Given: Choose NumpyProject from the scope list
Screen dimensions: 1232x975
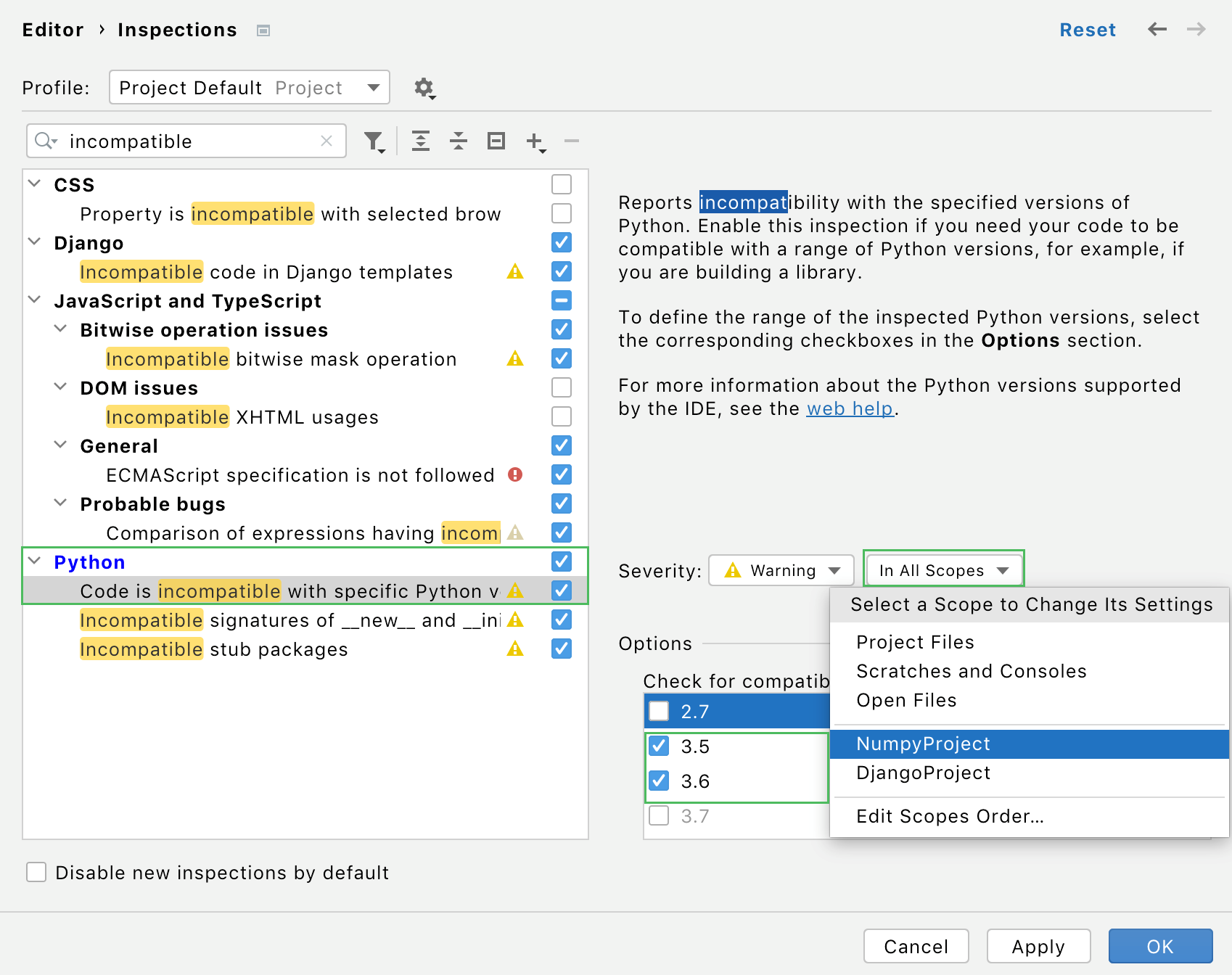Looking at the screenshot, I should pyautogui.click(x=923, y=744).
